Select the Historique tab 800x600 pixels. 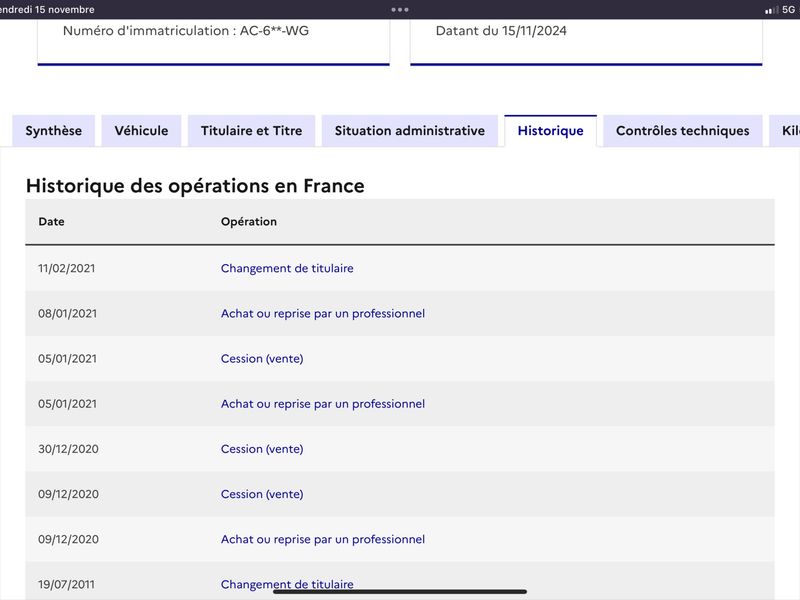click(x=551, y=131)
